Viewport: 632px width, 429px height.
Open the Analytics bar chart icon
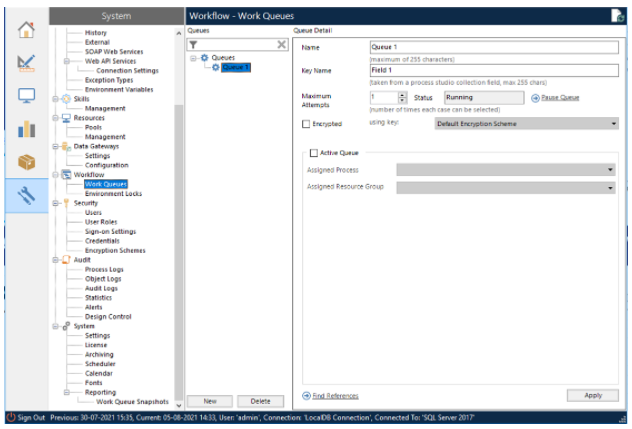pyautogui.click(x=26, y=129)
